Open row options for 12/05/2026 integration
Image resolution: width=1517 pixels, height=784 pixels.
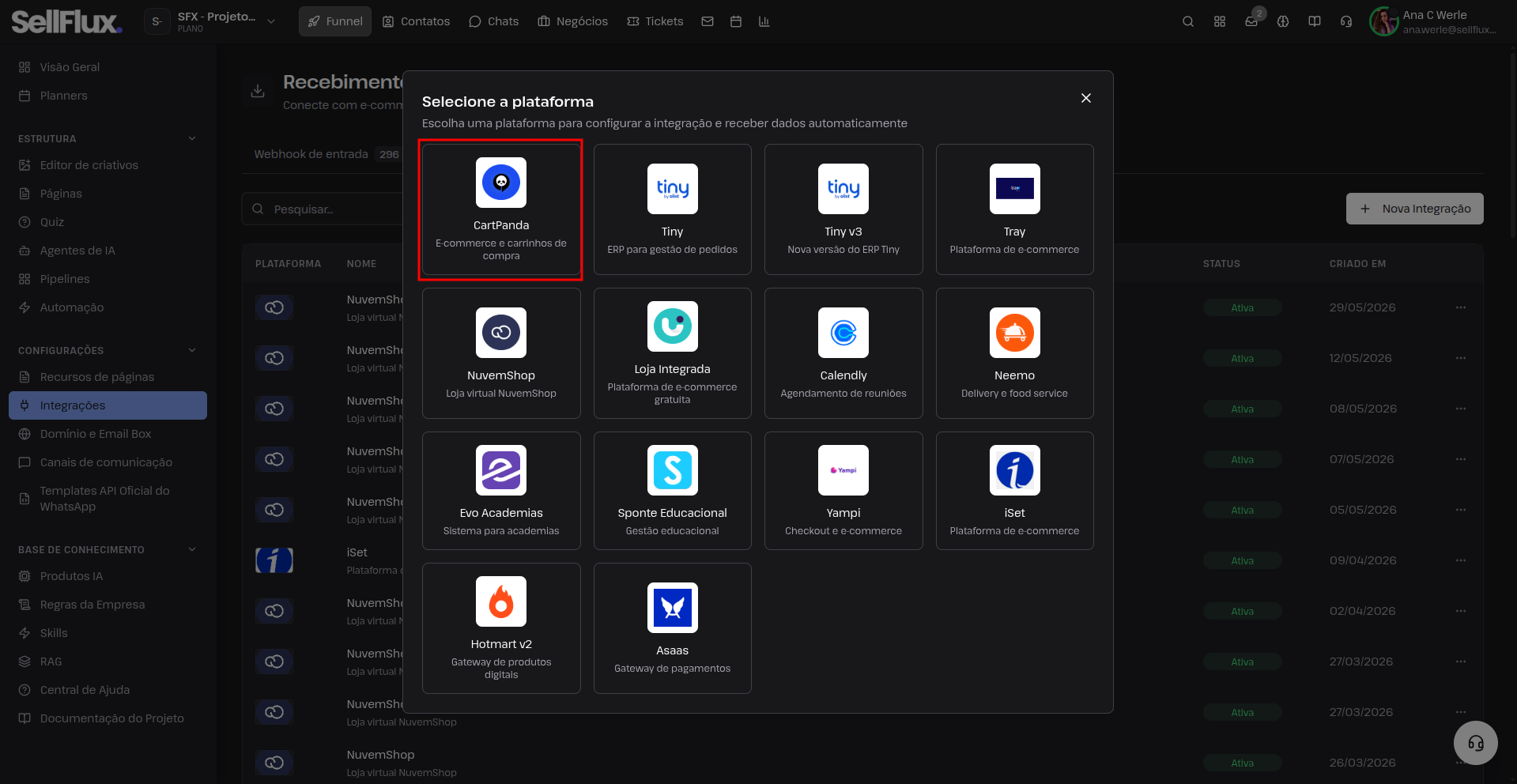[x=1461, y=358]
